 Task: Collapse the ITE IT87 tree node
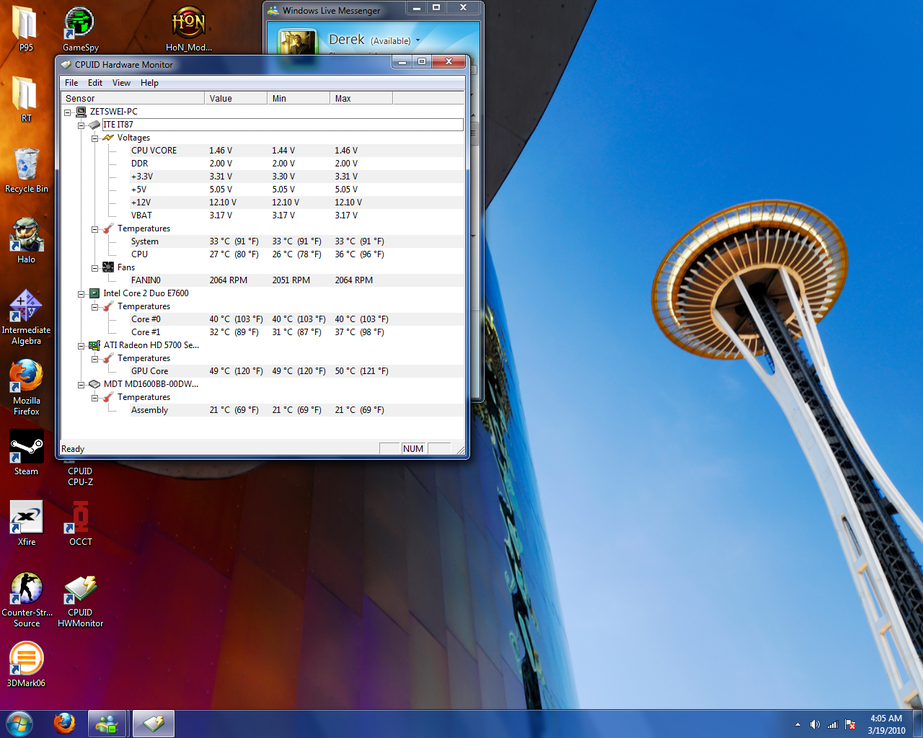(82, 124)
